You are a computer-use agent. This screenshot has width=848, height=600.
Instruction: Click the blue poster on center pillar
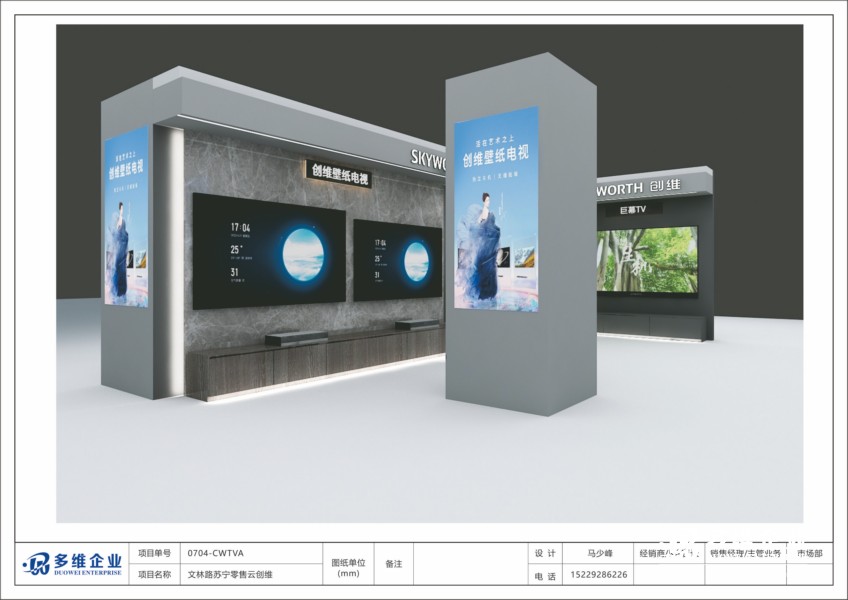tap(496, 209)
